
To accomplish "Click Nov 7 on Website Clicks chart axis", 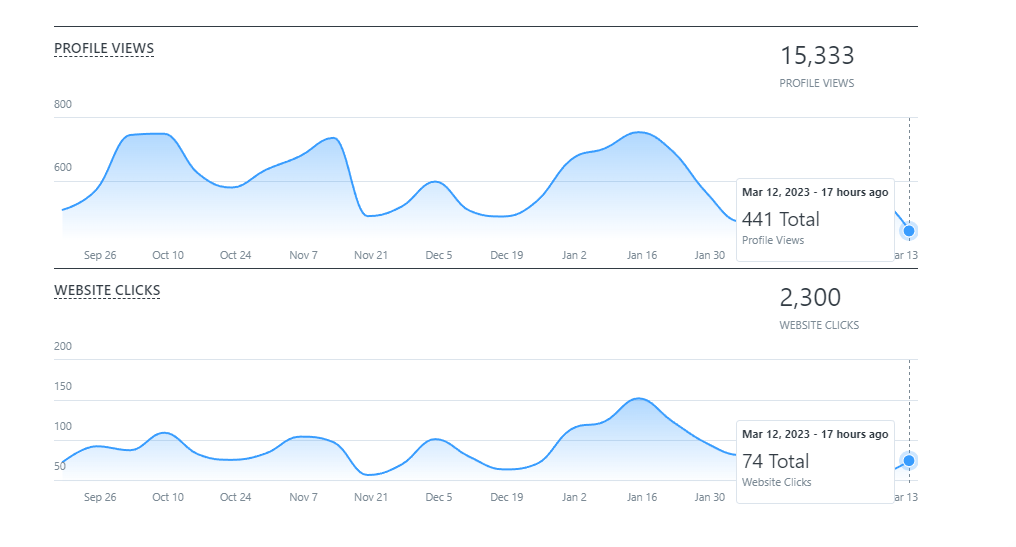I will [x=304, y=497].
